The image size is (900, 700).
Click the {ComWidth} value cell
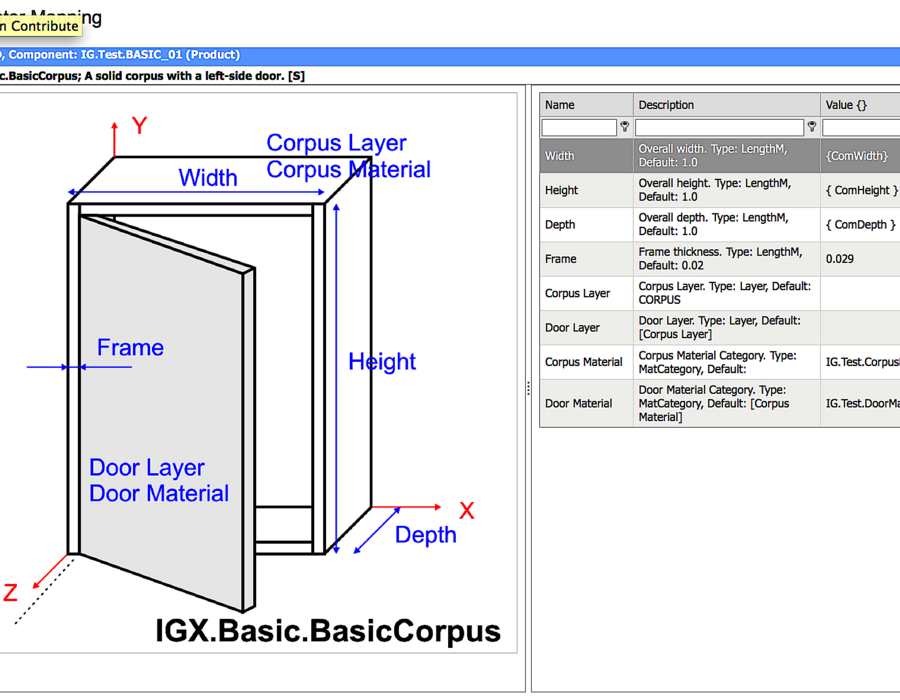tap(860, 155)
